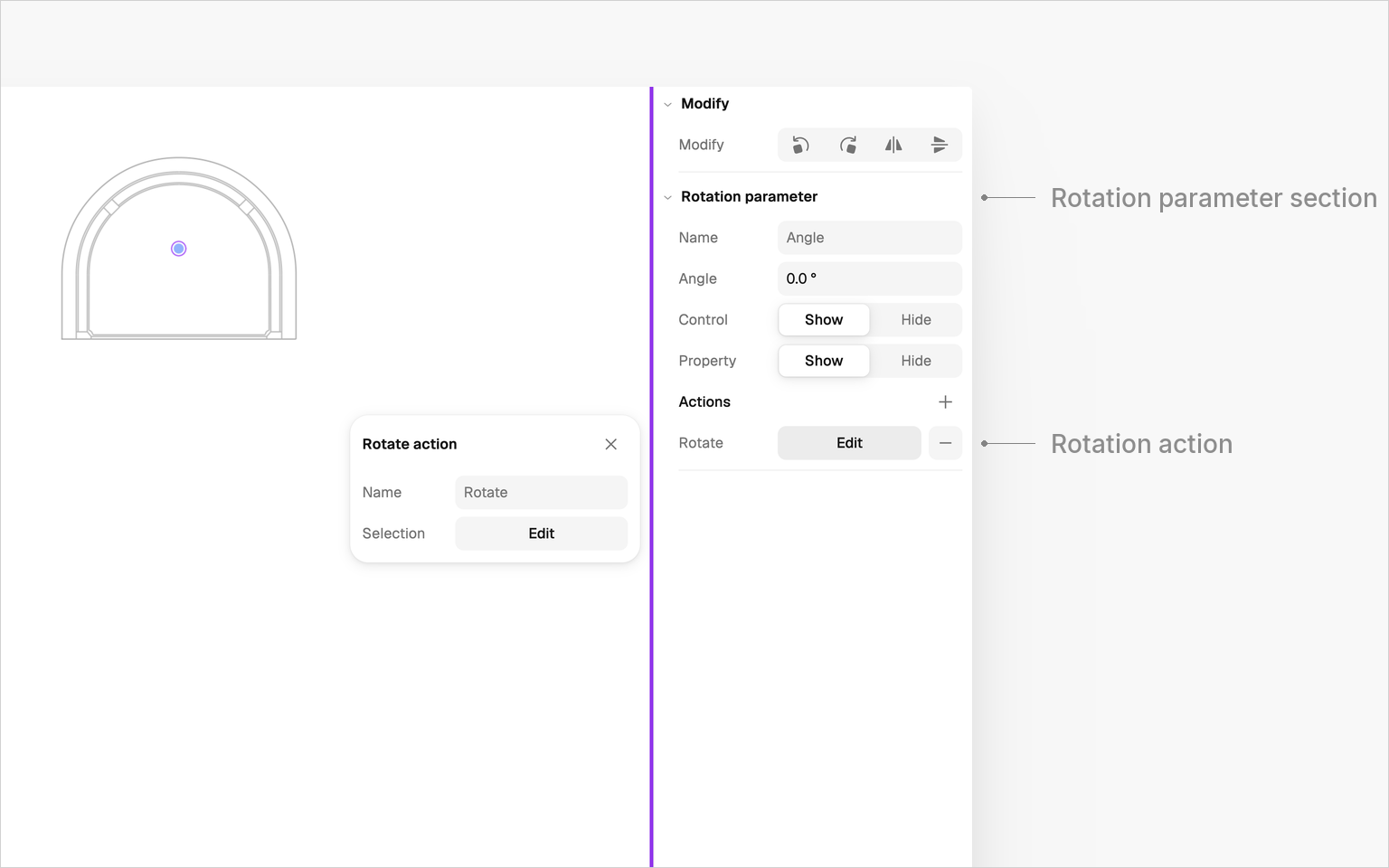
Task: Remove the Rotate action with minus icon
Action: click(945, 443)
